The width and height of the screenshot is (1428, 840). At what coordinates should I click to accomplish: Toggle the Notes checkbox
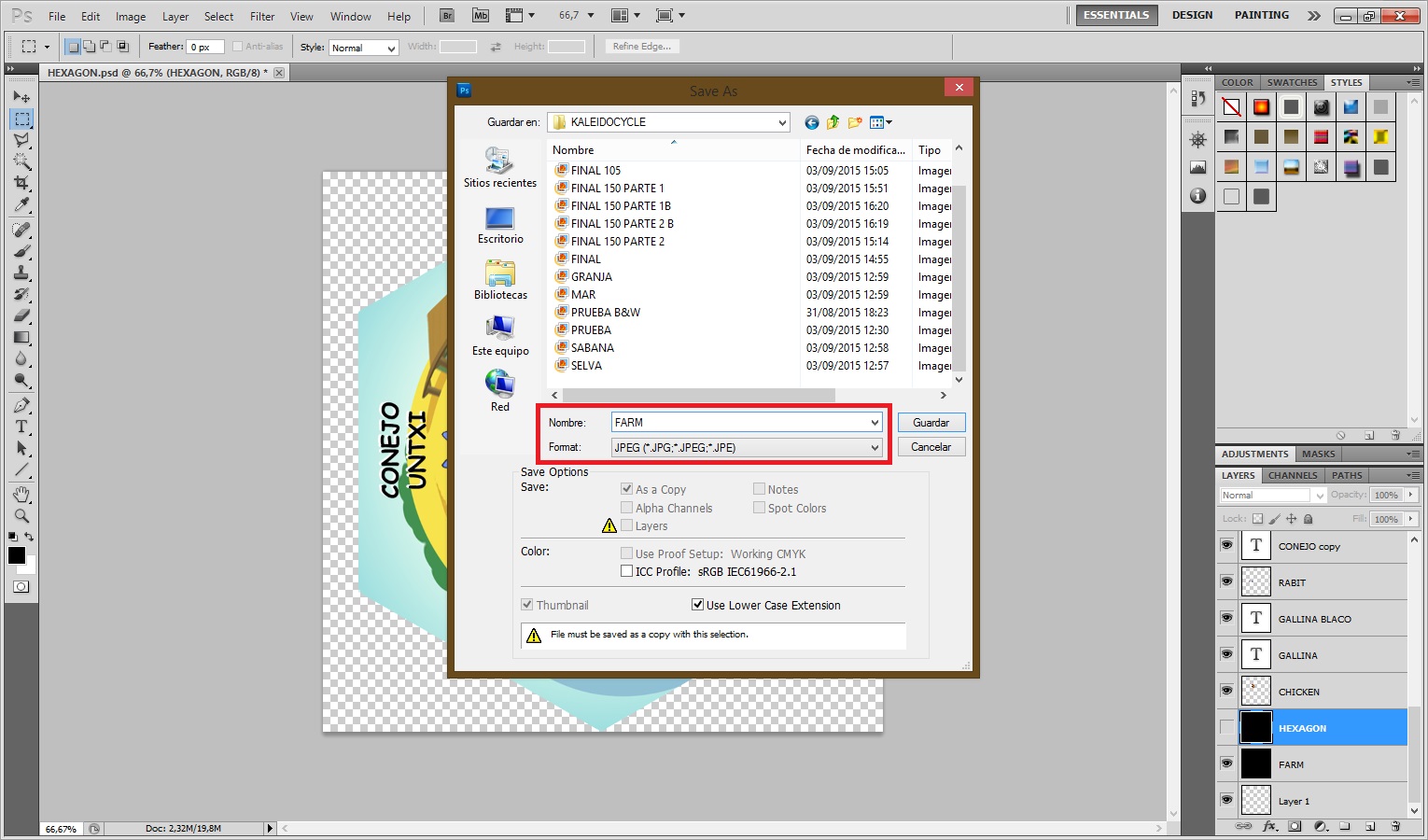[760, 489]
